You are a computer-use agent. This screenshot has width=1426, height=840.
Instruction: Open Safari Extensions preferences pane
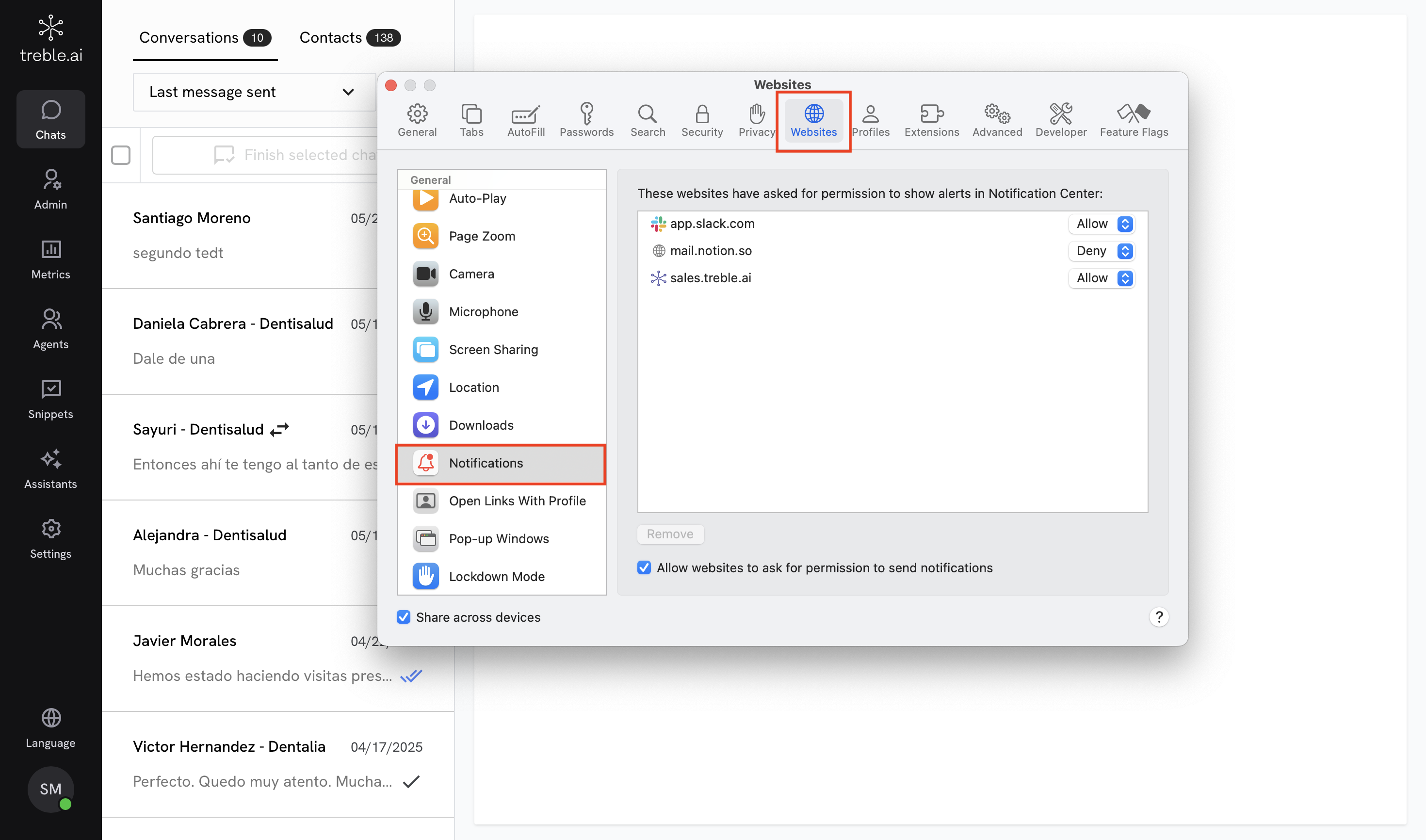pyautogui.click(x=931, y=120)
